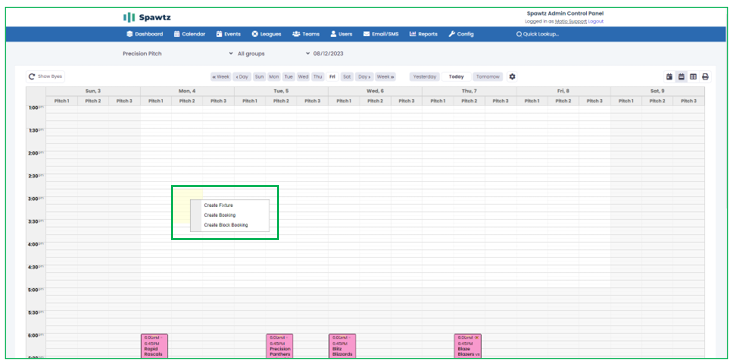This screenshot has height=364, width=740.
Task: Open the Dashboard menu item
Action: coord(144,34)
